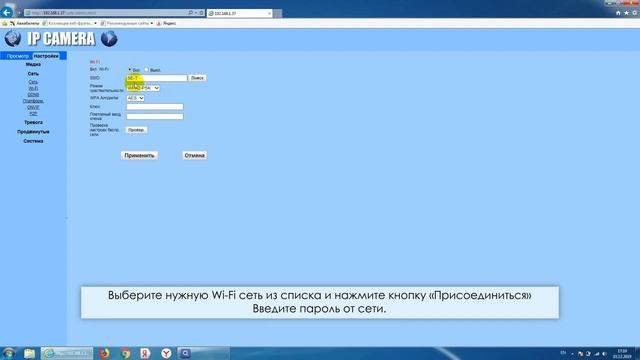Open the browser Tools gear icon
Screen dimensions: 640x360
pyautogui.click(x=635, y=13)
